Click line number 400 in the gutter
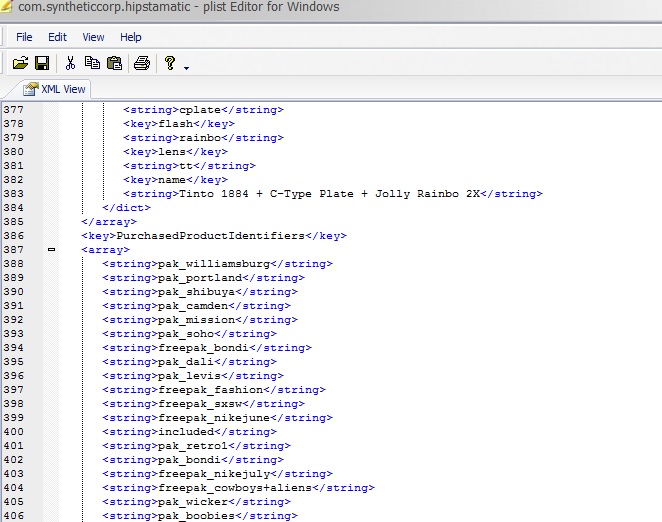Image resolution: width=662 pixels, height=522 pixels. (x=14, y=432)
